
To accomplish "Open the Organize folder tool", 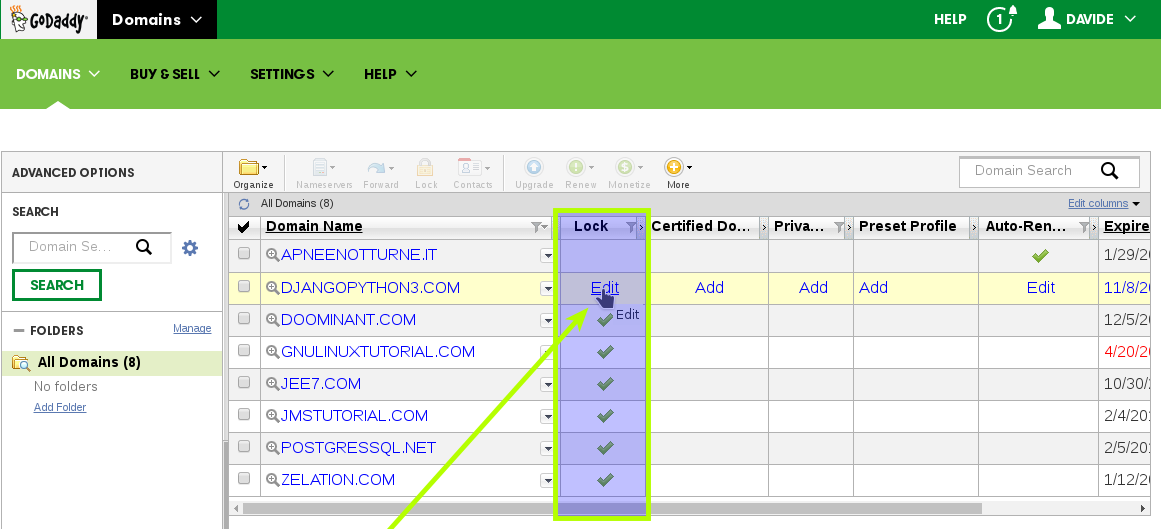I will coord(253,173).
